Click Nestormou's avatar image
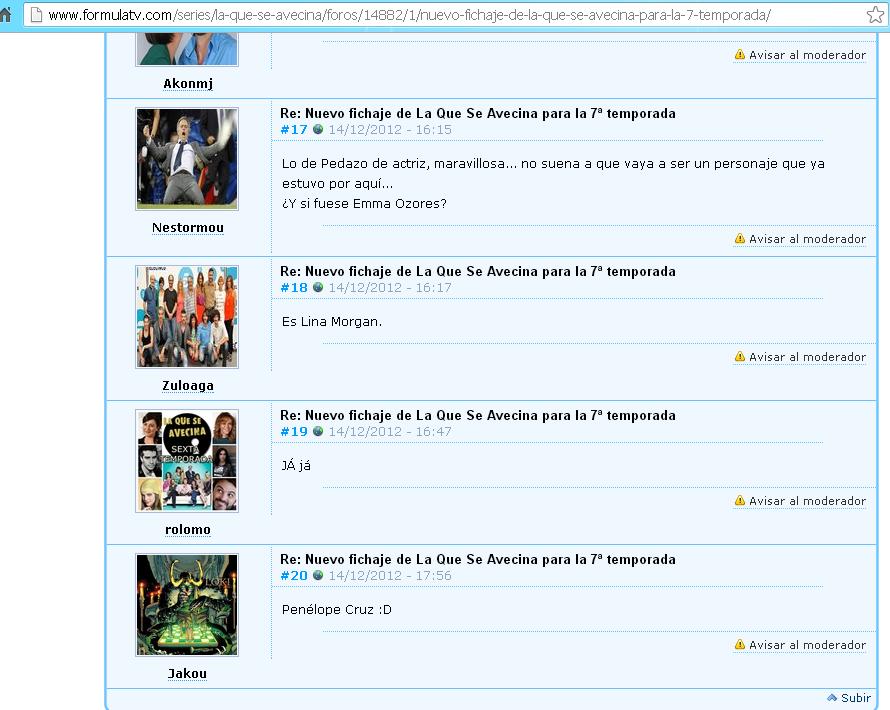The width and height of the screenshot is (890, 710). (187, 159)
